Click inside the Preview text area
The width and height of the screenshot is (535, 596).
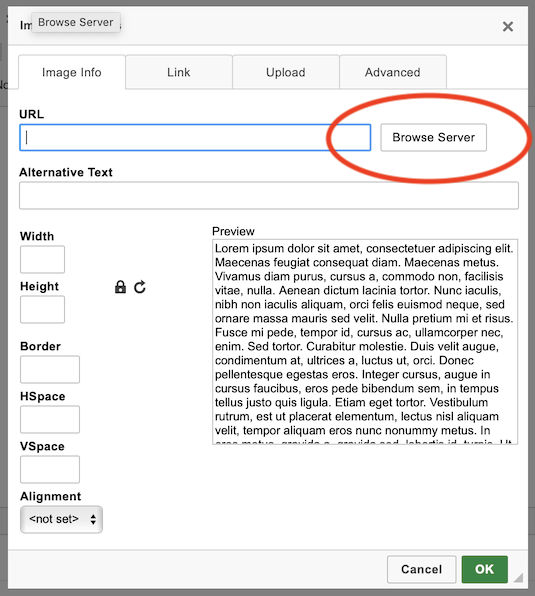(x=365, y=342)
